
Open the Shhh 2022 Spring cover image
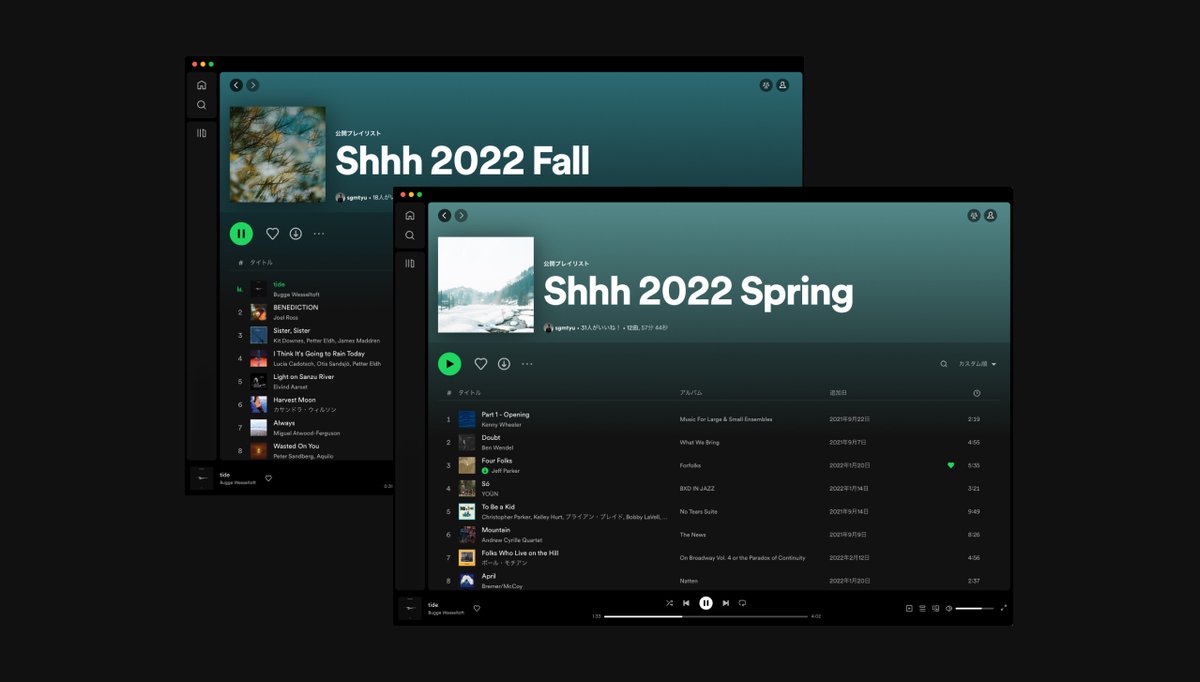[486, 285]
